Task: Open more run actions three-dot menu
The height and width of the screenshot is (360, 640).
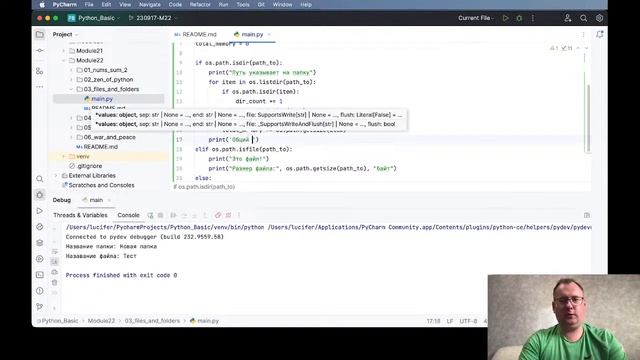Action: (x=533, y=18)
